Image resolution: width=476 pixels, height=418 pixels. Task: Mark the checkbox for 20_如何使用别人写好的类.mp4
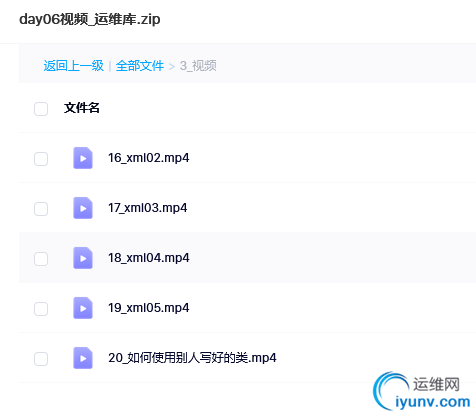pyautogui.click(x=41, y=359)
